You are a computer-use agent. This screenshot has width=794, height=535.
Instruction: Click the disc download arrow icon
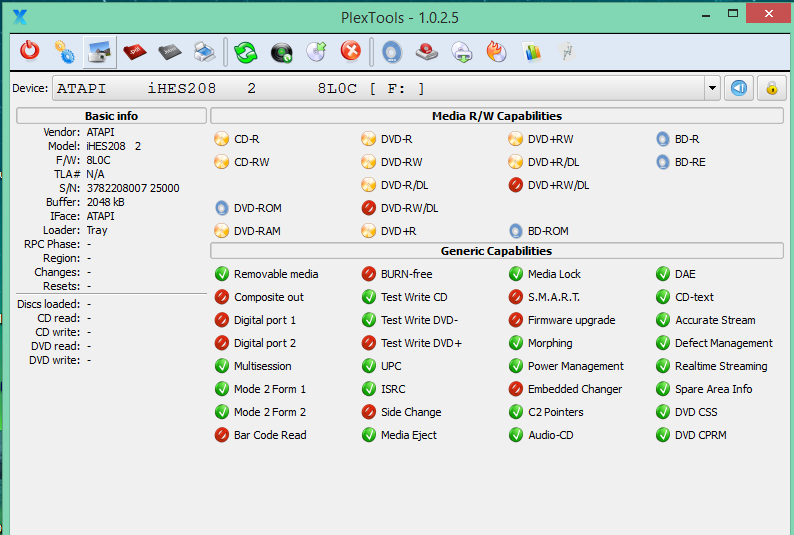[x=462, y=52]
